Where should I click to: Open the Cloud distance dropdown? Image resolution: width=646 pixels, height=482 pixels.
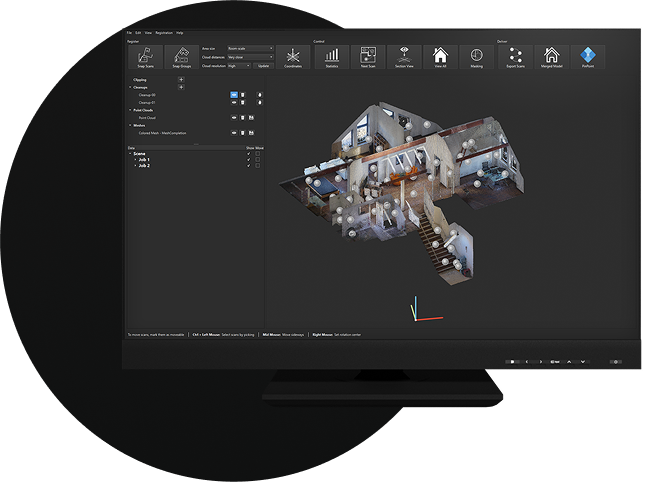[x=250, y=57]
